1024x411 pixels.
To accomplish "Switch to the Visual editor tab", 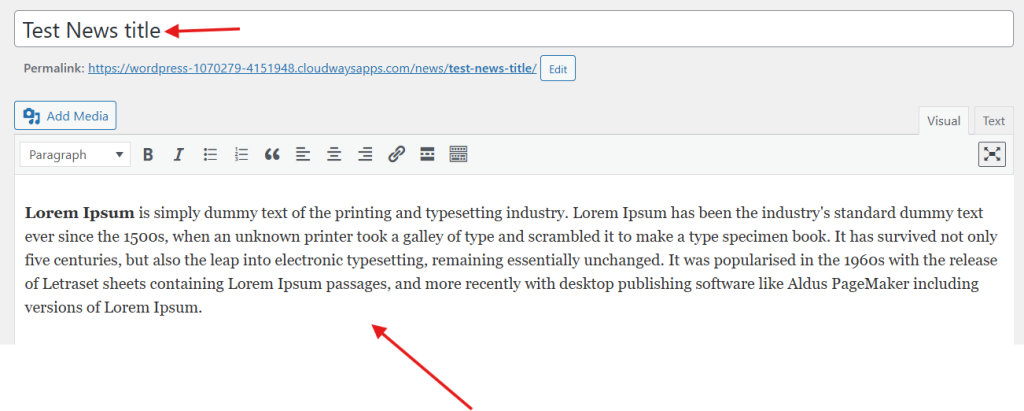I will [943, 121].
